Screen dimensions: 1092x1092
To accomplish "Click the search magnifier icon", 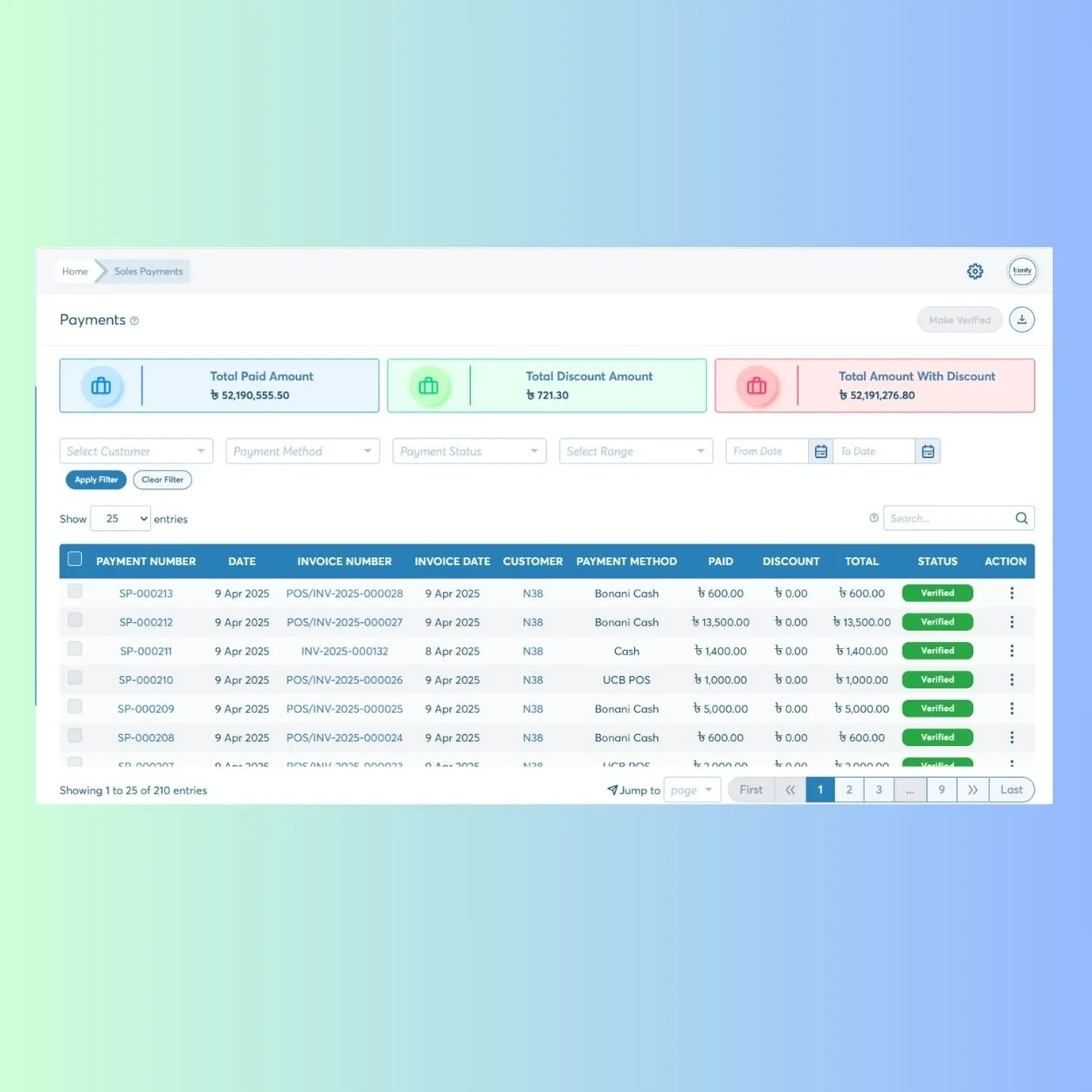I will coord(1020,517).
